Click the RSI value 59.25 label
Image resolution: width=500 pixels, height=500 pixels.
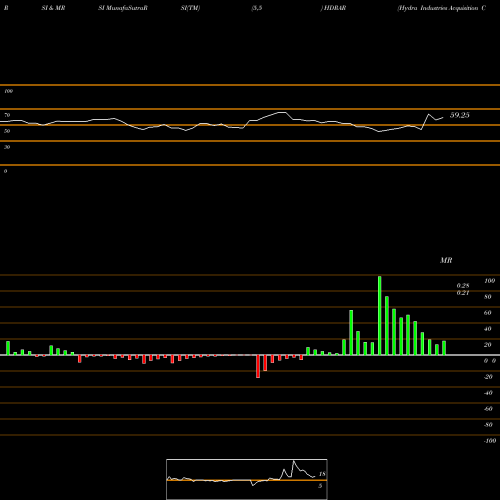[460, 115]
